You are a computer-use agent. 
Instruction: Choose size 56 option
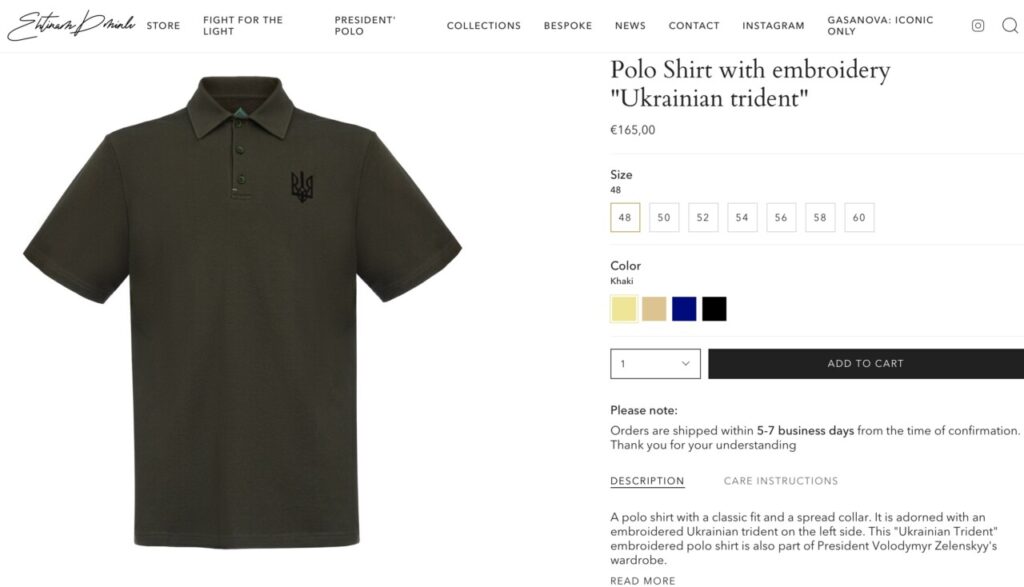pyautogui.click(x=781, y=217)
